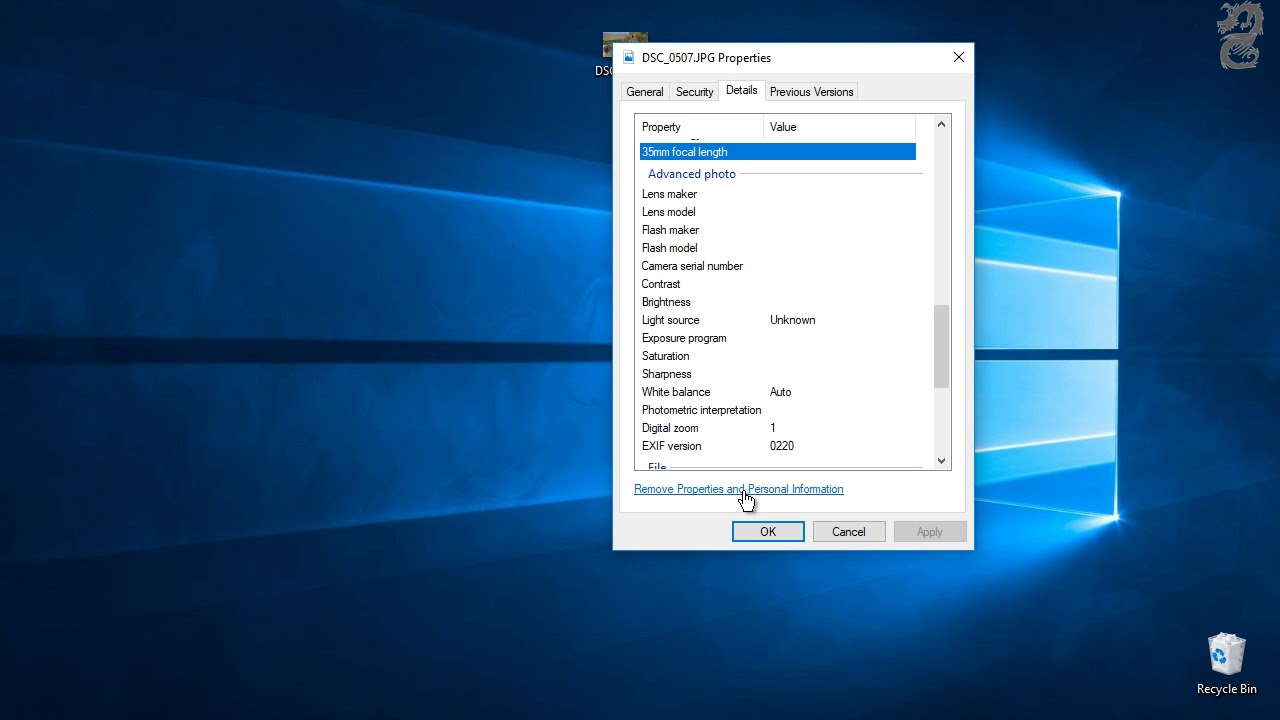Switch to the General tab
The height and width of the screenshot is (720, 1280).
coord(644,92)
